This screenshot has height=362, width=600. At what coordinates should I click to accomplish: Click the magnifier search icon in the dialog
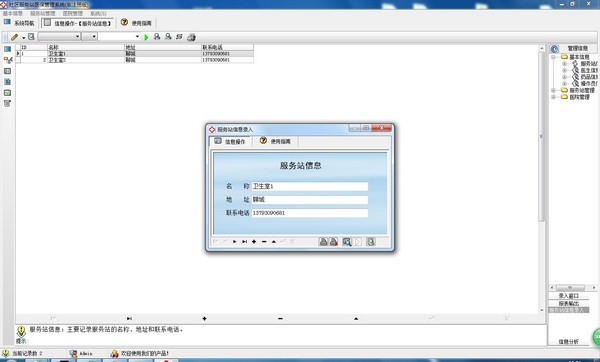[347, 242]
